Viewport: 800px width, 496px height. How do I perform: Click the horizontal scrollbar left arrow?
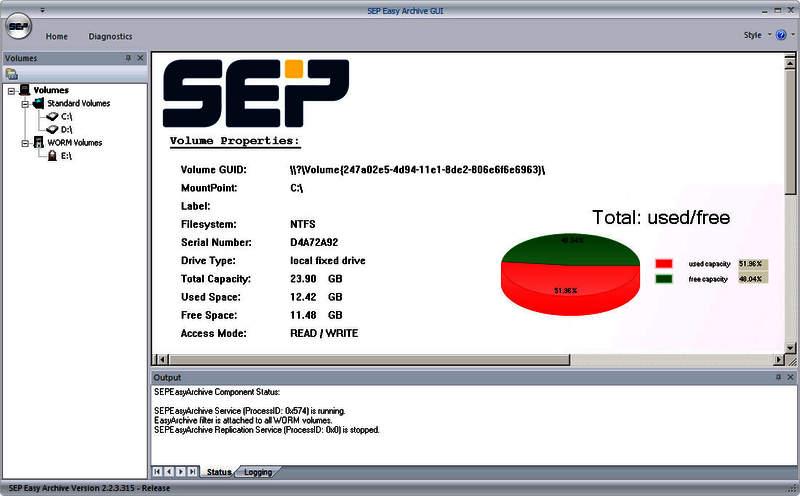pyautogui.click(x=161, y=360)
